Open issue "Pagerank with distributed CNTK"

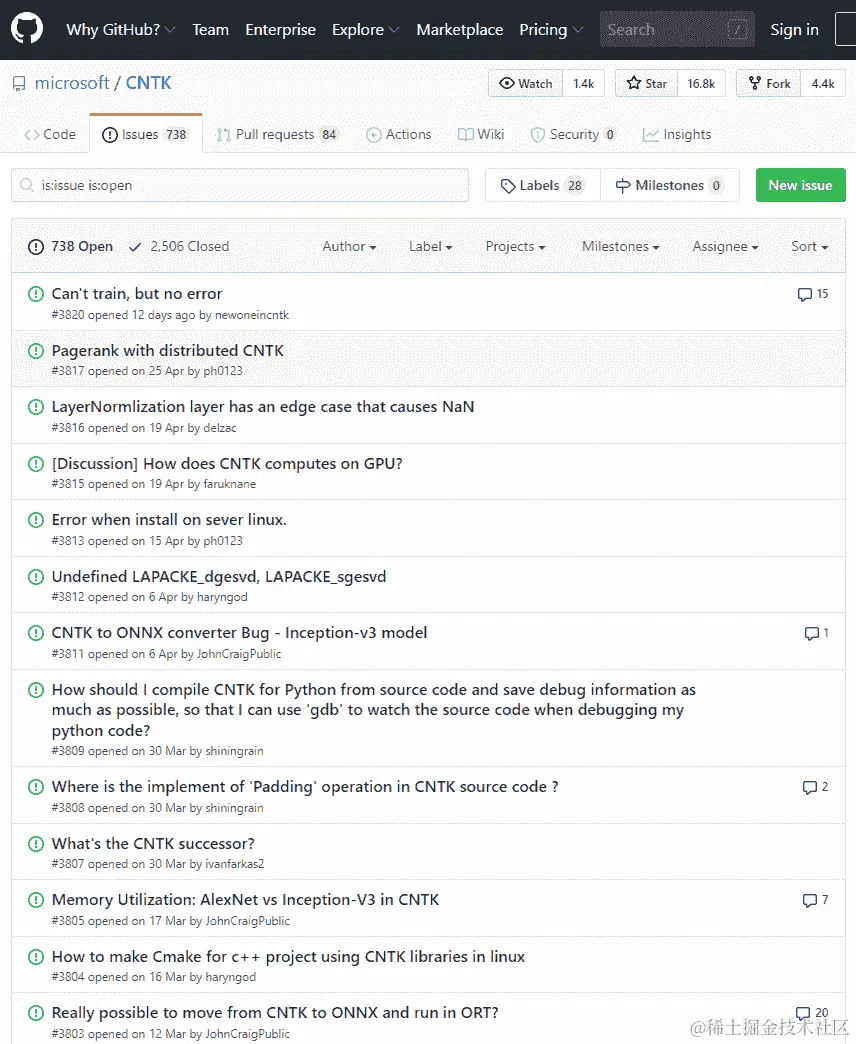pos(168,350)
